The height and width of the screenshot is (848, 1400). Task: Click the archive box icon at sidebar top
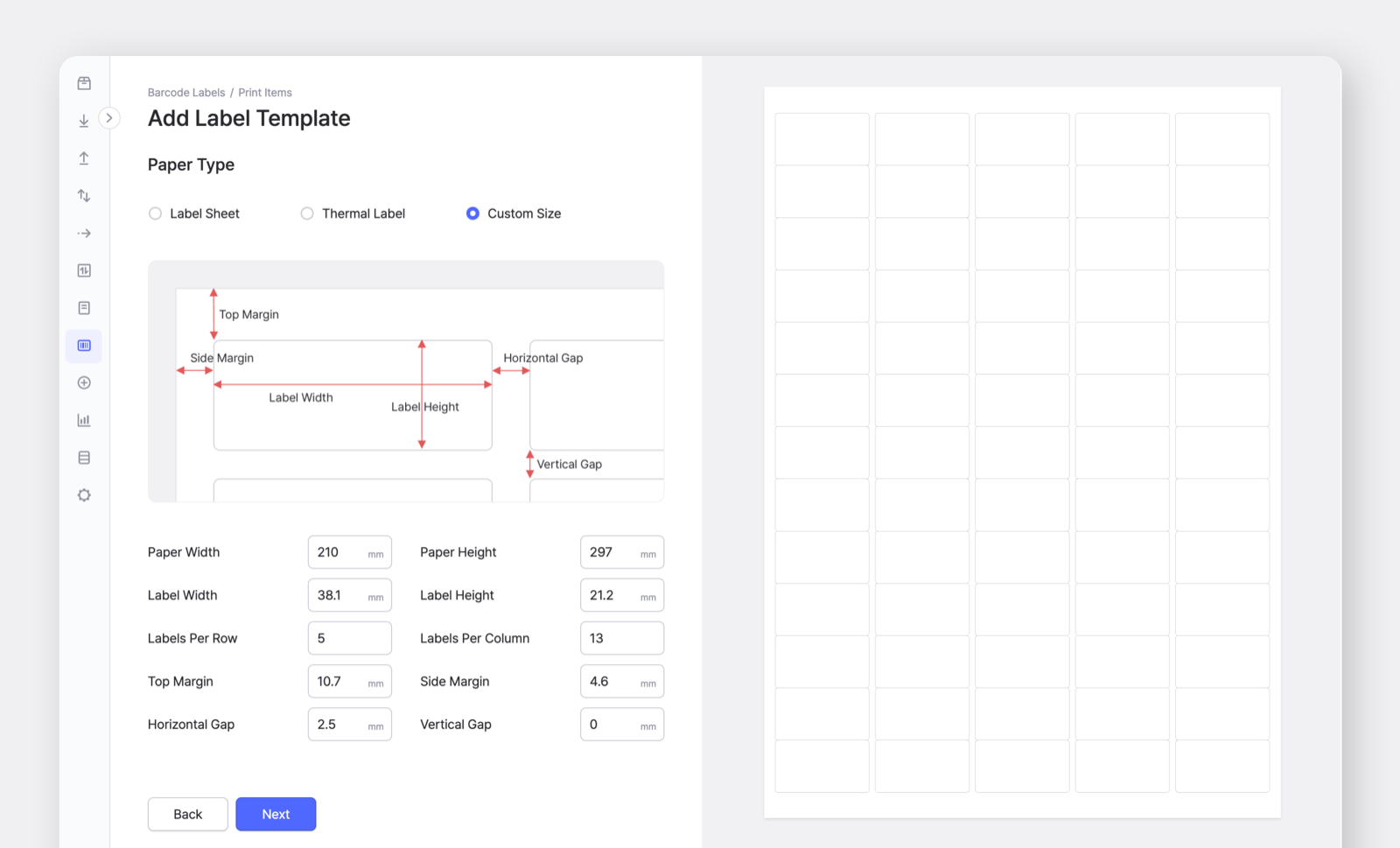click(x=84, y=82)
